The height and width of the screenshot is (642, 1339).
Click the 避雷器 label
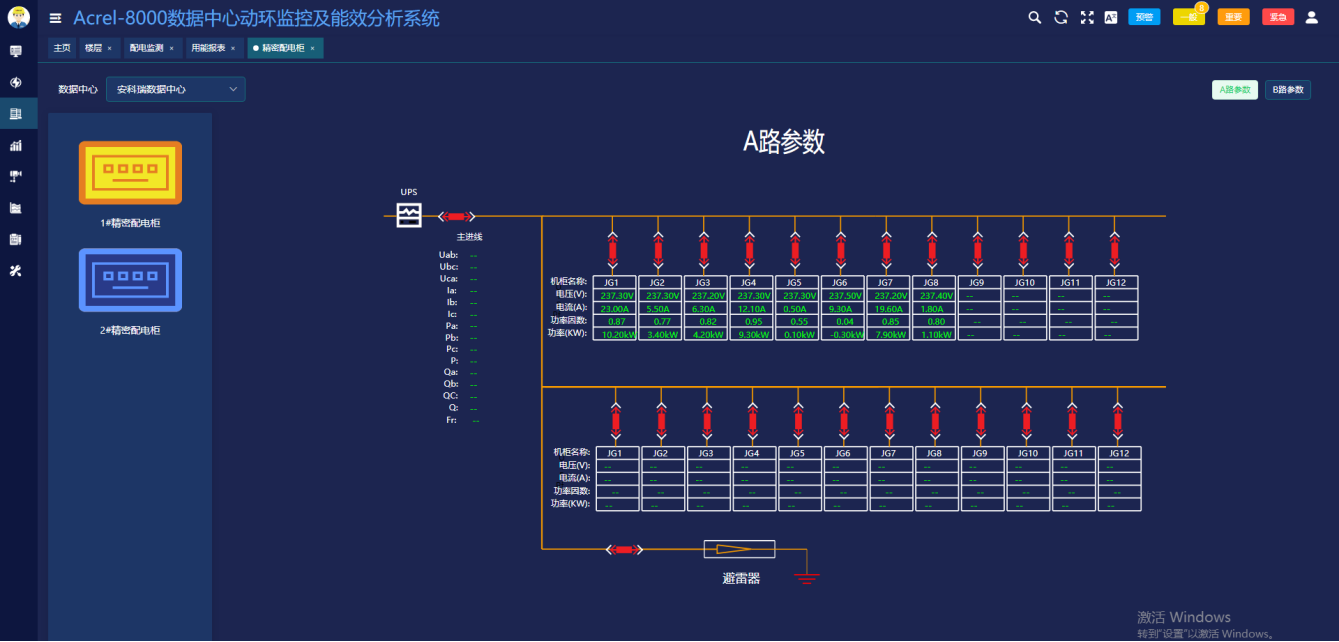[741, 578]
